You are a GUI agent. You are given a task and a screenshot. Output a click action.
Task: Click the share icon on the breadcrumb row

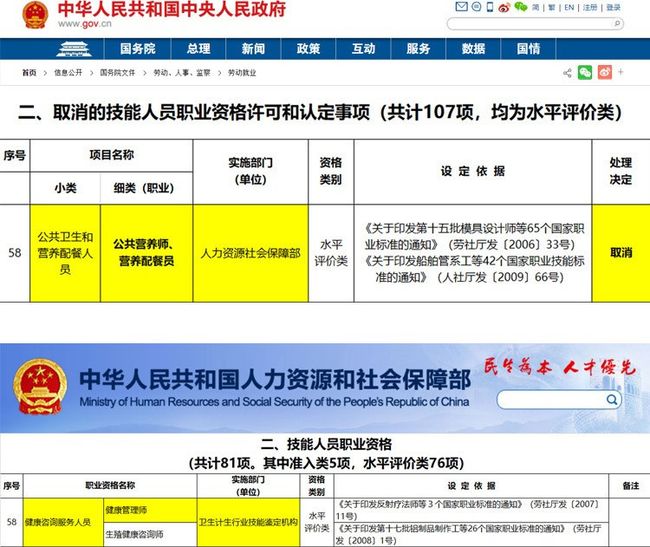pyautogui.click(x=568, y=73)
